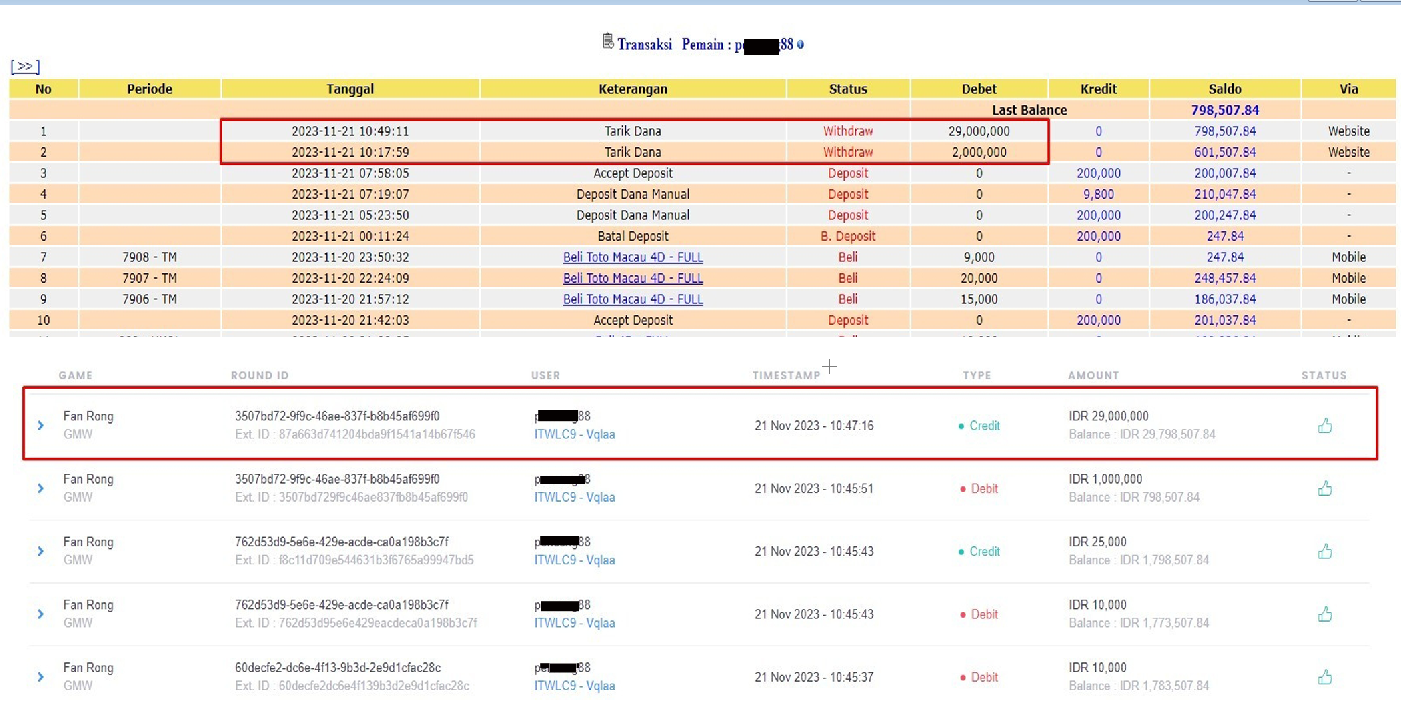Open ITWLC9 - Vqlaa link in 10:47:16 row
Viewport: 1401px width, 702px height.
pyautogui.click(x=574, y=434)
